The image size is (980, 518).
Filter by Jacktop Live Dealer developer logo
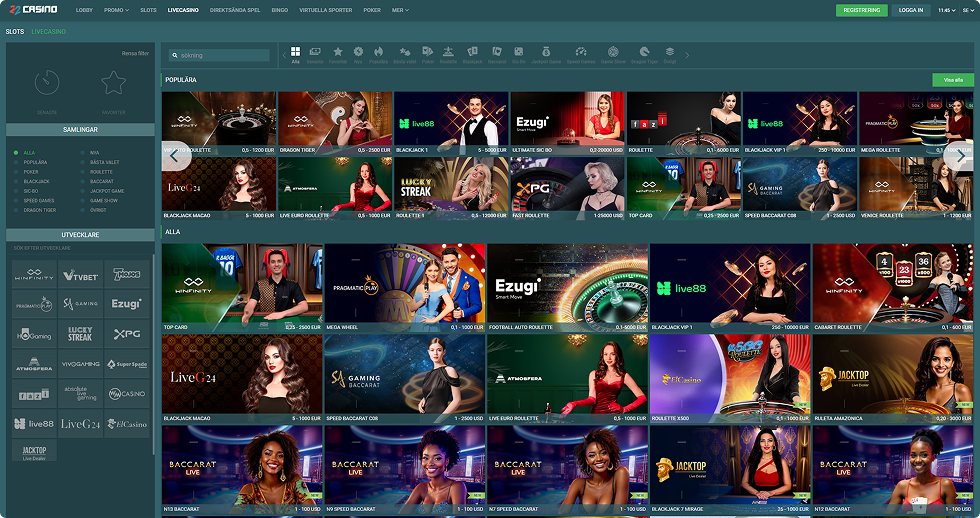point(34,451)
